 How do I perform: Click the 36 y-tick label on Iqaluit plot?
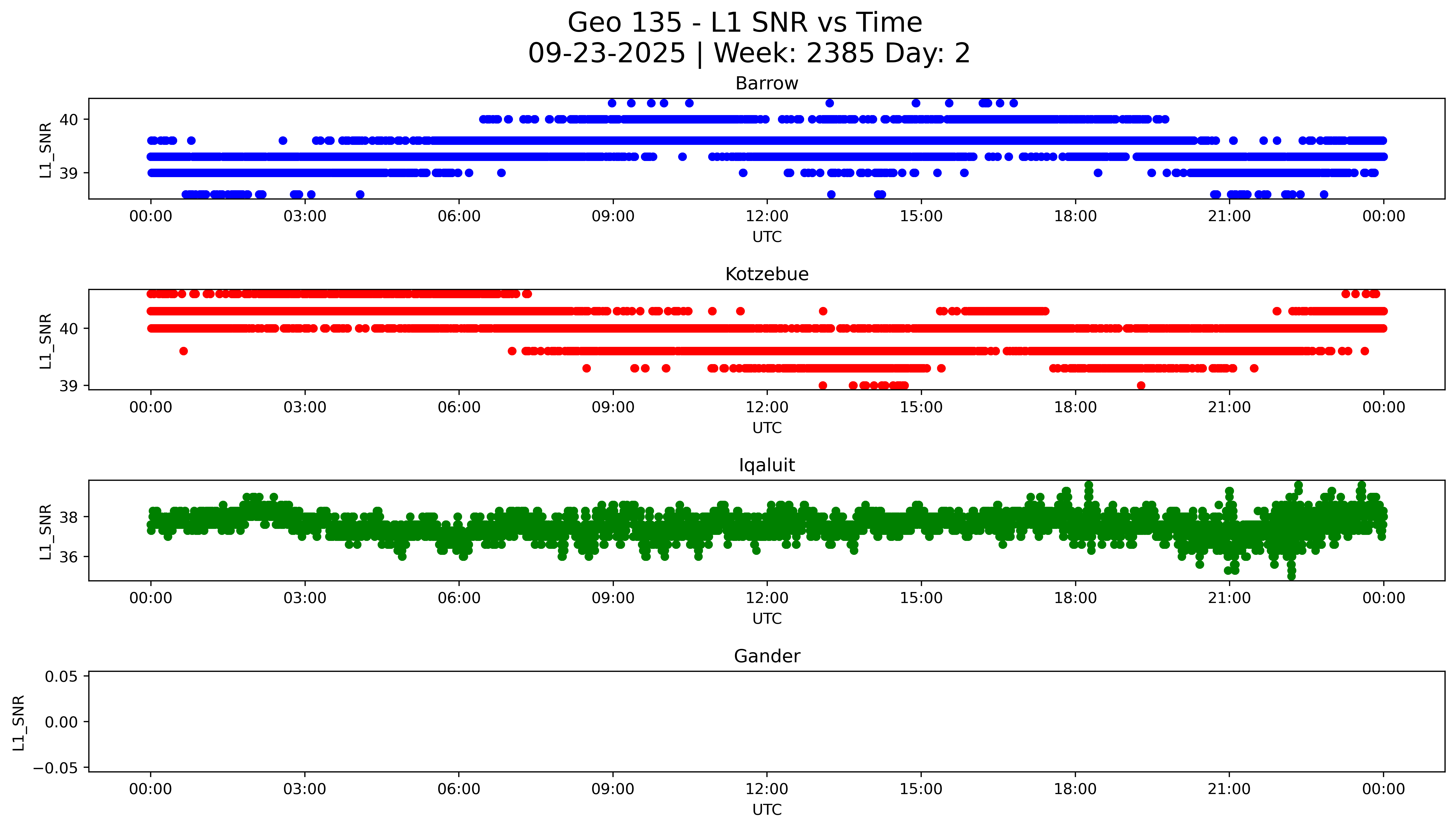(68, 557)
